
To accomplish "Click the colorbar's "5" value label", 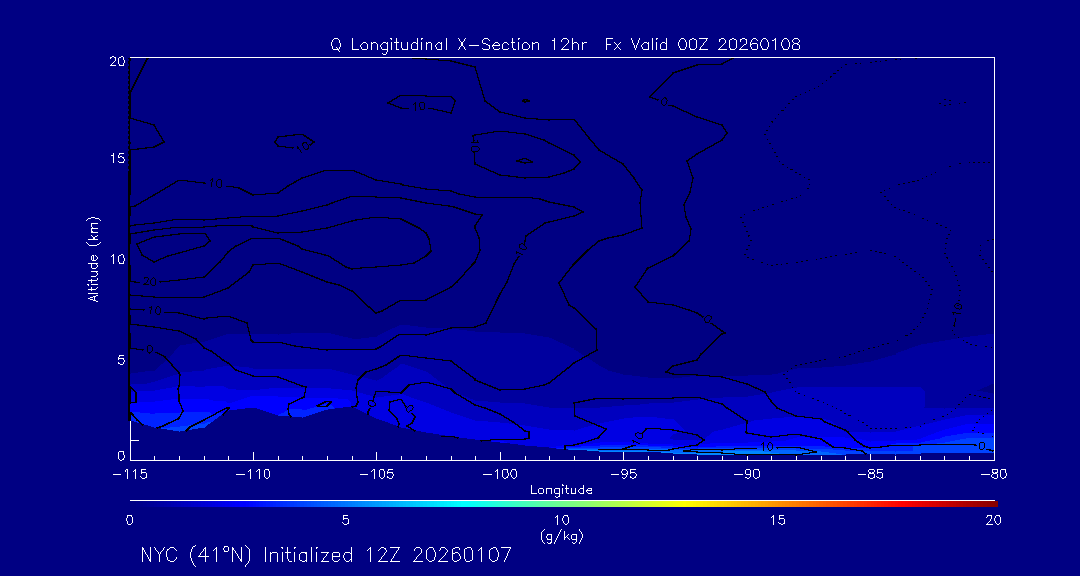I will 345,520.
